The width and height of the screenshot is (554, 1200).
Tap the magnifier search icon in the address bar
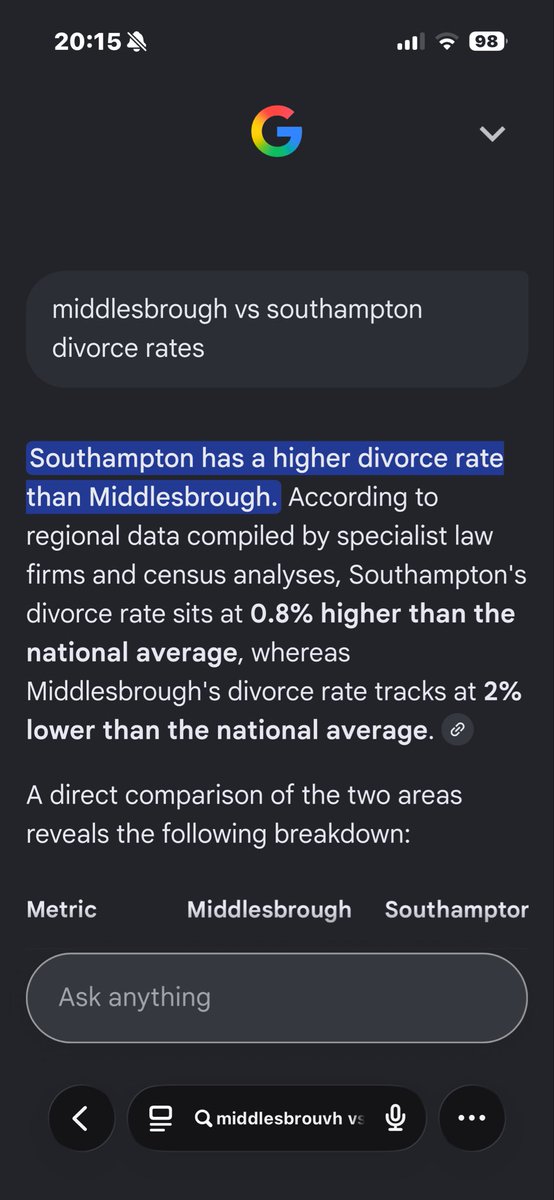[x=203, y=1118]
